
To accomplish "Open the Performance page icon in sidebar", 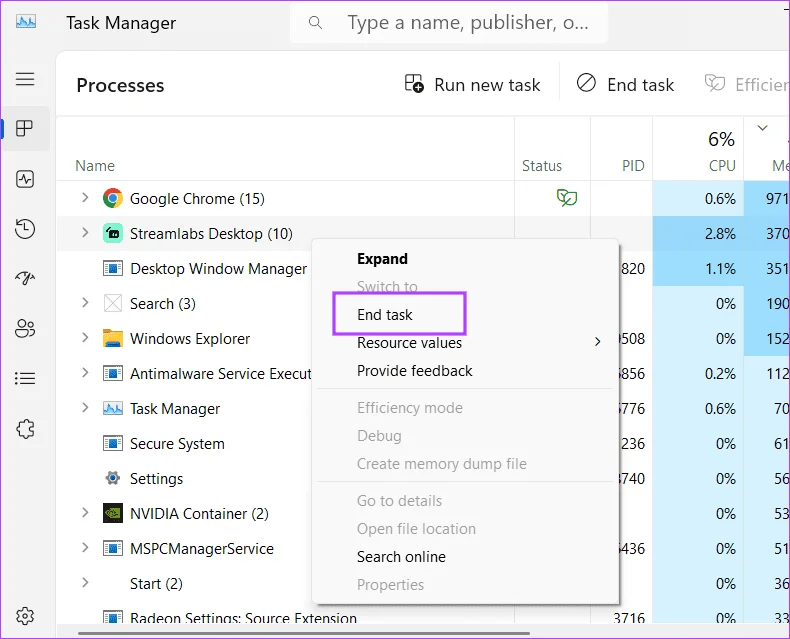I will [x=25, y=179].
